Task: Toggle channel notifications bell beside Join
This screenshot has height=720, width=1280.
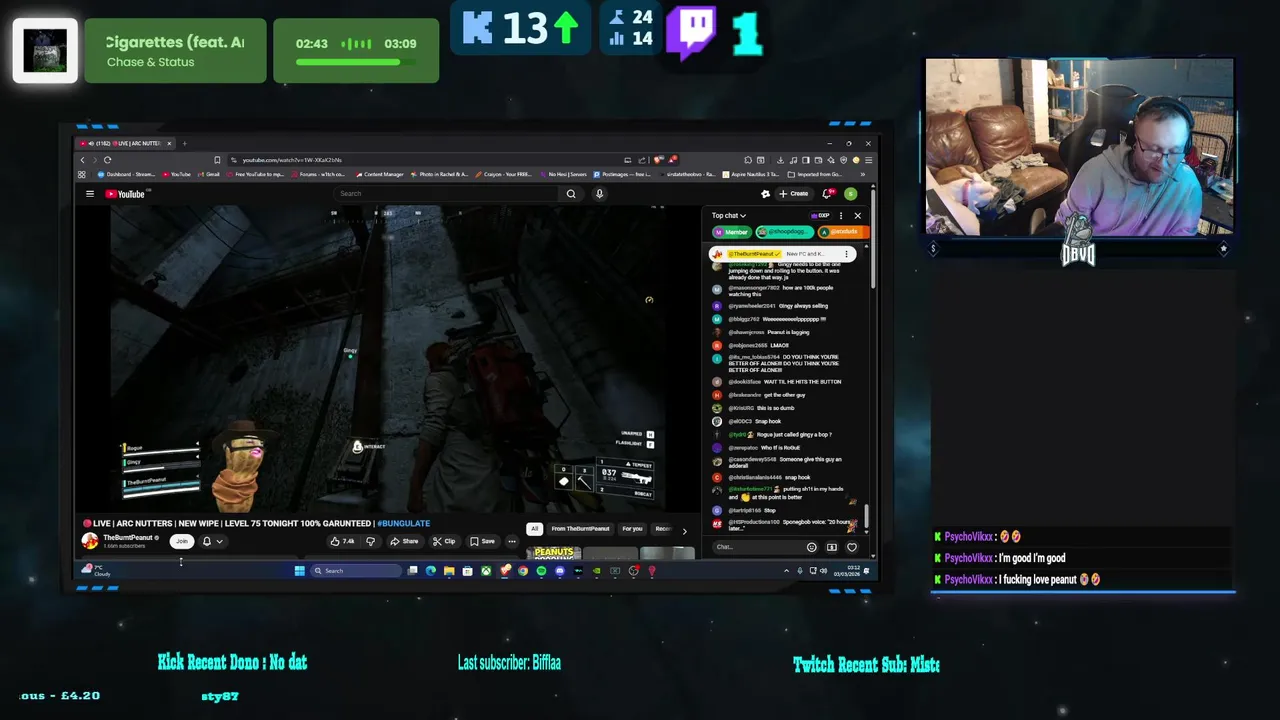Action: pyautogui.click(x=207, y=541)
